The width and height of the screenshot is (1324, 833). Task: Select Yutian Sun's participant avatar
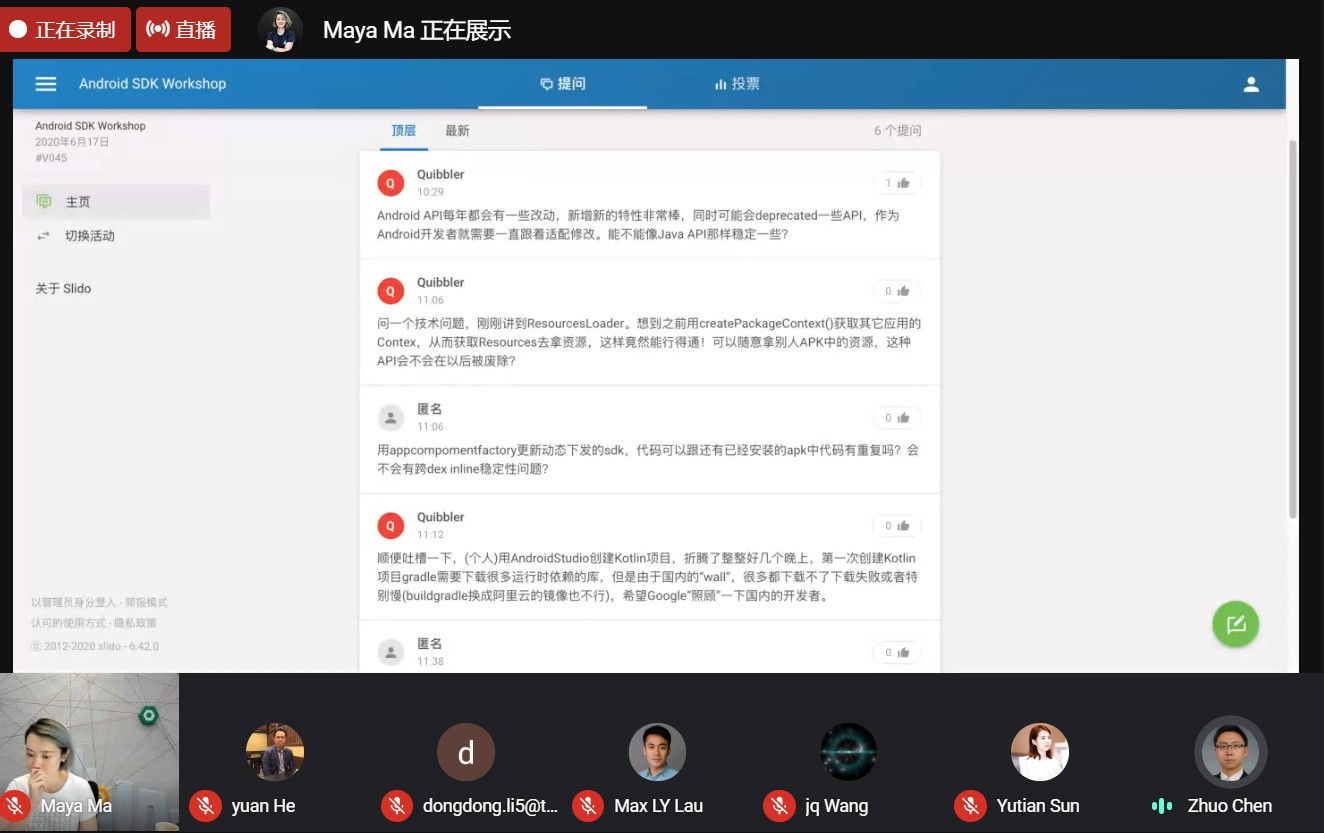coord(1039,752)
